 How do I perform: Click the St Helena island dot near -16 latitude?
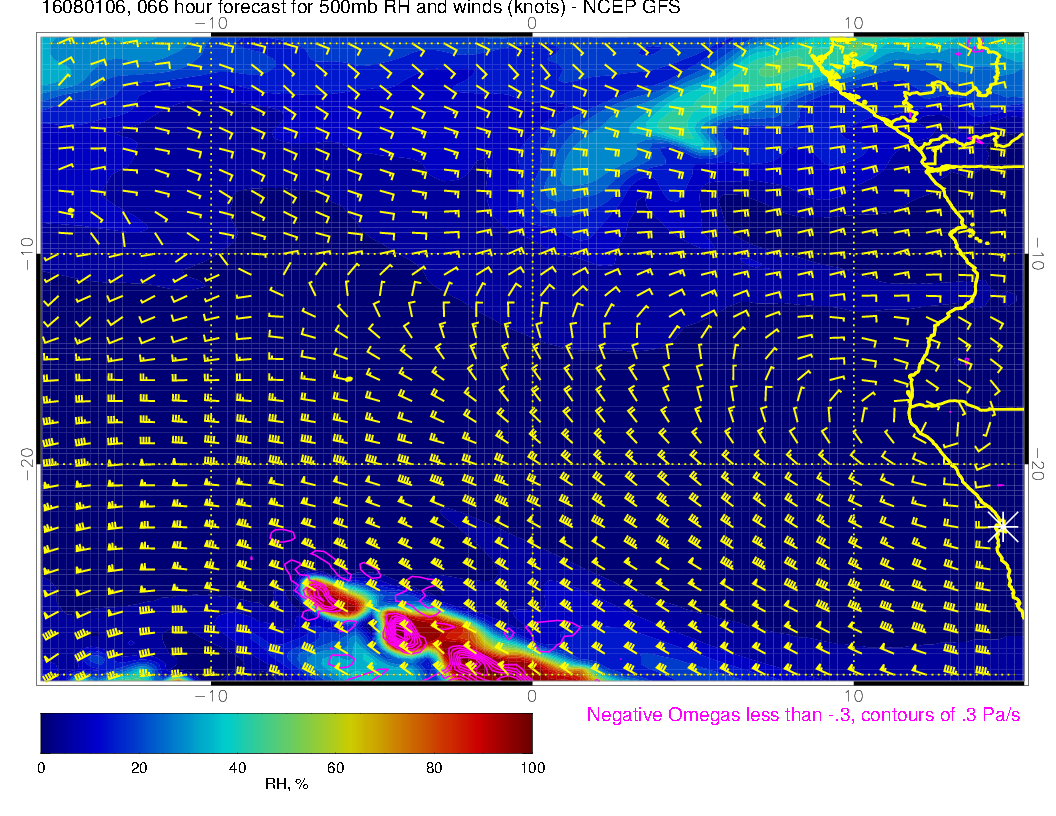click(x=348, y=379)
